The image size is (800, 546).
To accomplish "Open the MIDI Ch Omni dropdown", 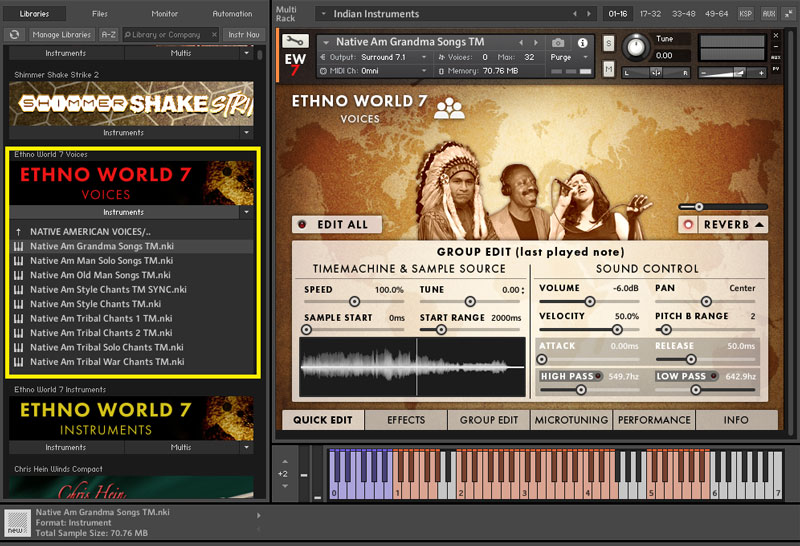I will pos(423,71).
